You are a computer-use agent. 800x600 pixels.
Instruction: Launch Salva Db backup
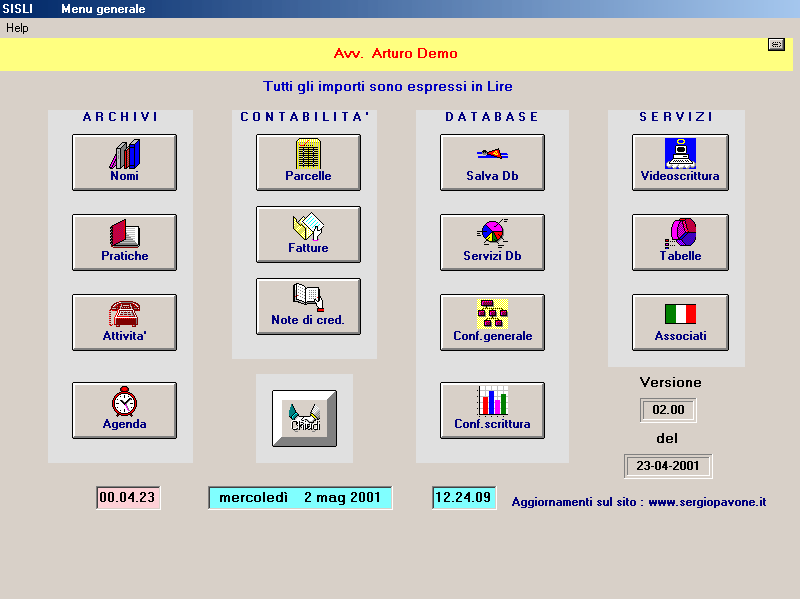pos(492,162)
